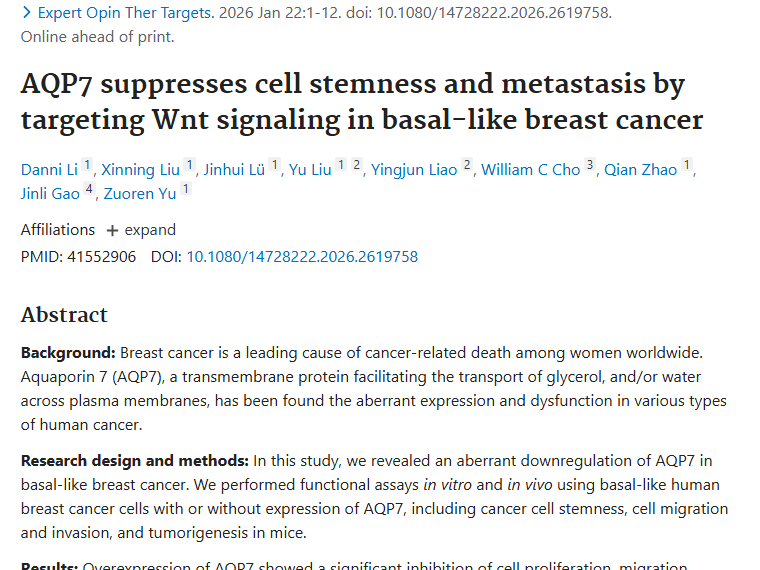Show affiliation 2 superscript after Yingjun Liao
This screenshot has height=570, width=760.
click(x=467, y=166)
